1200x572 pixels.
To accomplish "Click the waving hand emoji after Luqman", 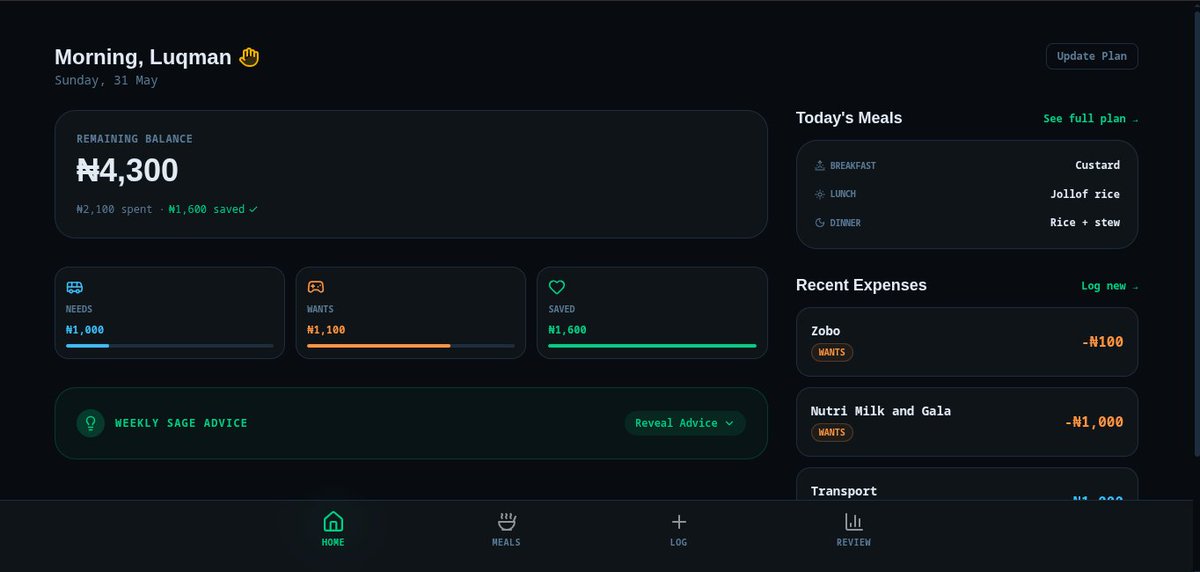I will (249, 57).
